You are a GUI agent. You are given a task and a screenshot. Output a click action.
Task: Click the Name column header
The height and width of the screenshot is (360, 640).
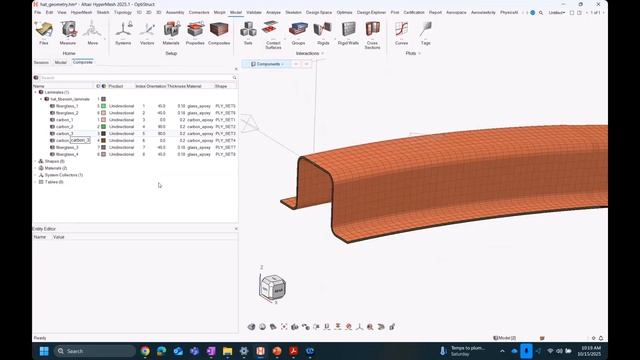(x=39, y=86)
